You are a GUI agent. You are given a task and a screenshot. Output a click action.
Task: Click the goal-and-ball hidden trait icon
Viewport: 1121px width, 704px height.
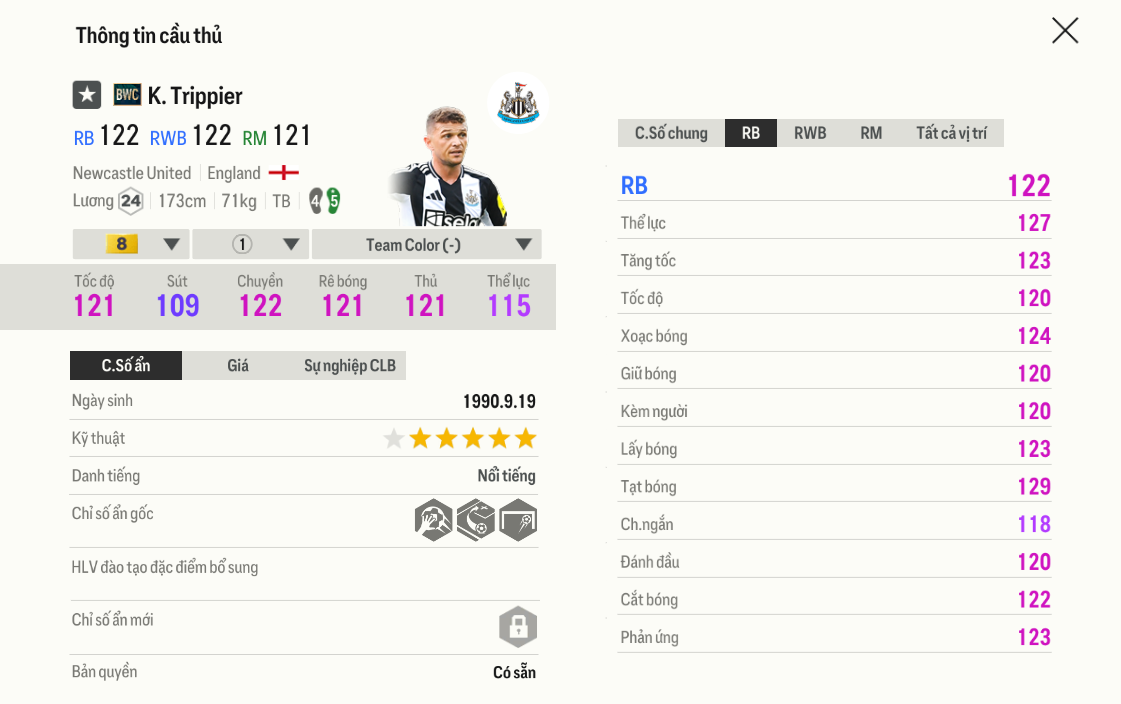pos(517,519)
